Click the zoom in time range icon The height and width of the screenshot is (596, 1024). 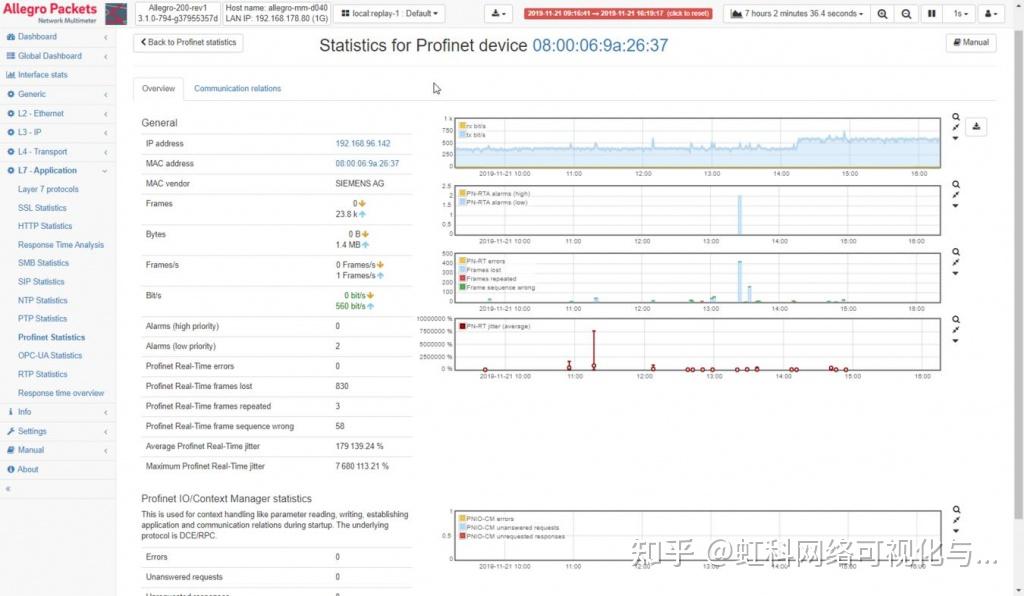(882, 13)
